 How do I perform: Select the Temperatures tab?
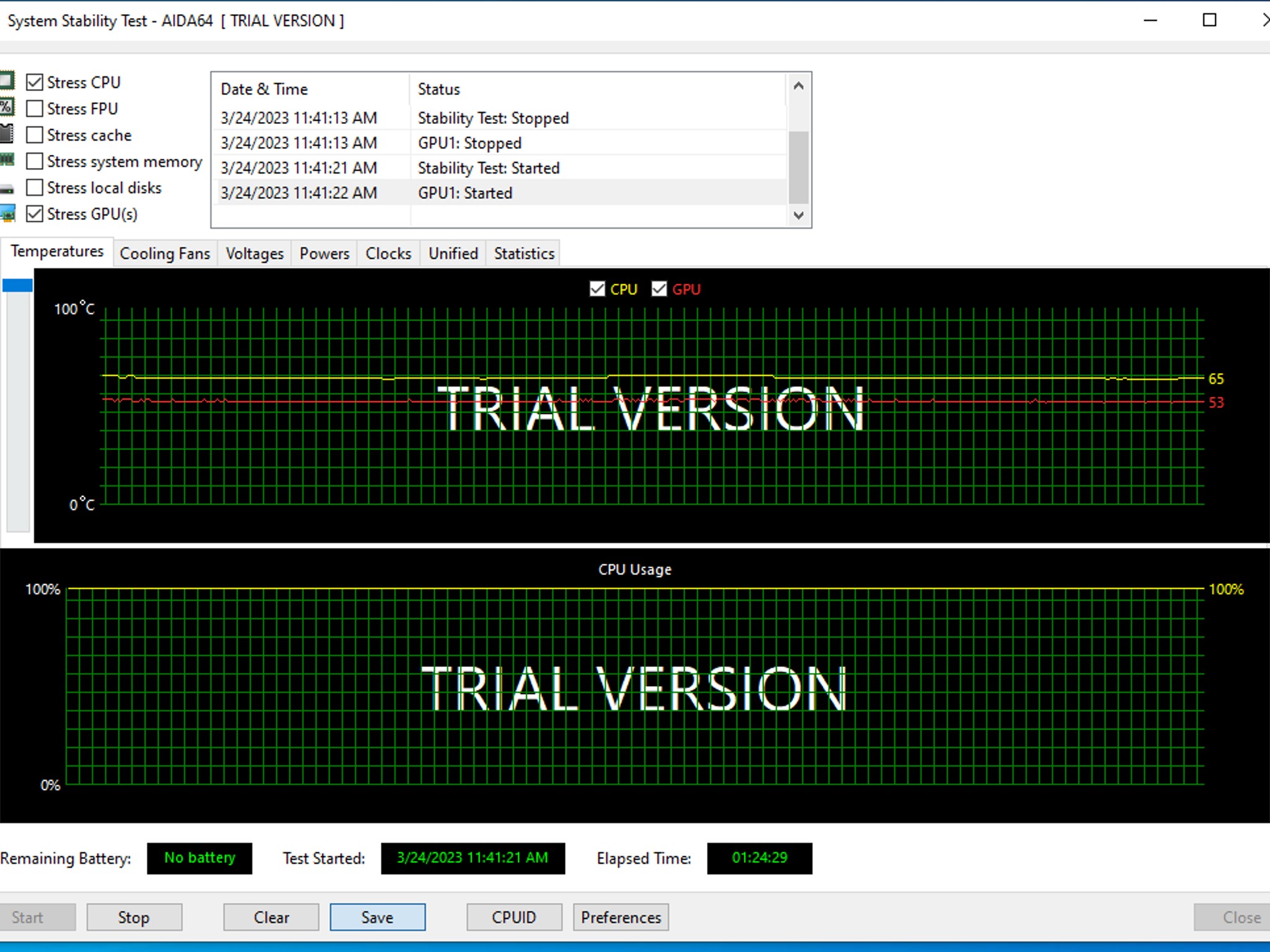[57, 252]
